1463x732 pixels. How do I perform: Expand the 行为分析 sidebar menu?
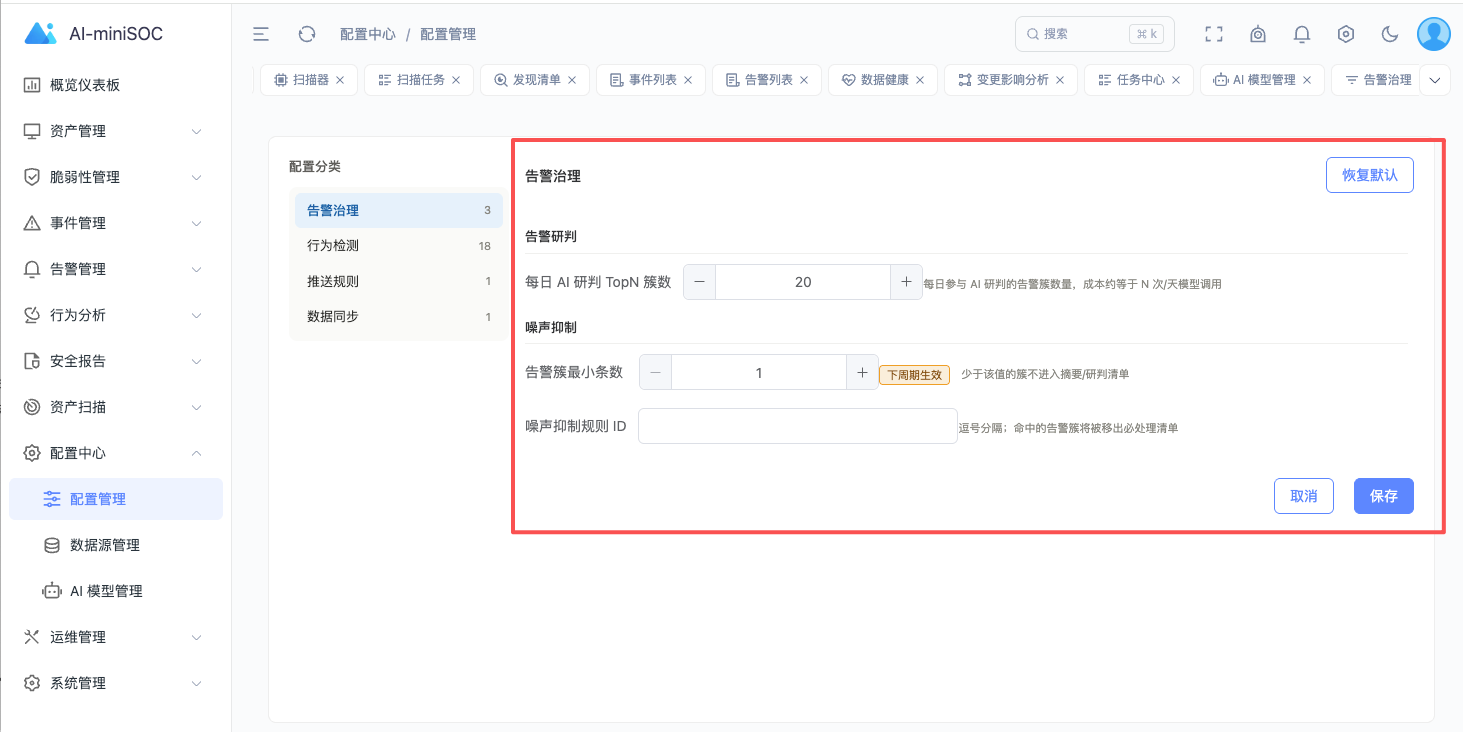pos(116,315)
